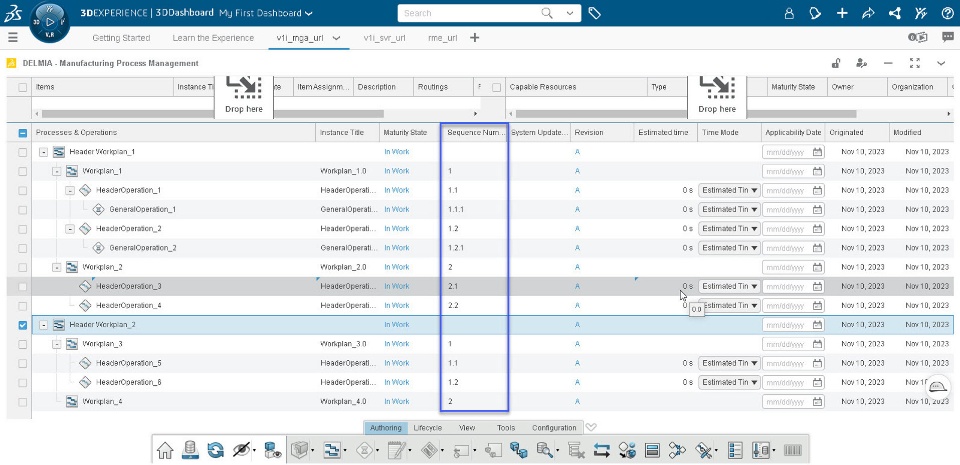Screen dimensions: 960x465
Task: Click the share arrow icon in top bar
Action: [868, 13]
